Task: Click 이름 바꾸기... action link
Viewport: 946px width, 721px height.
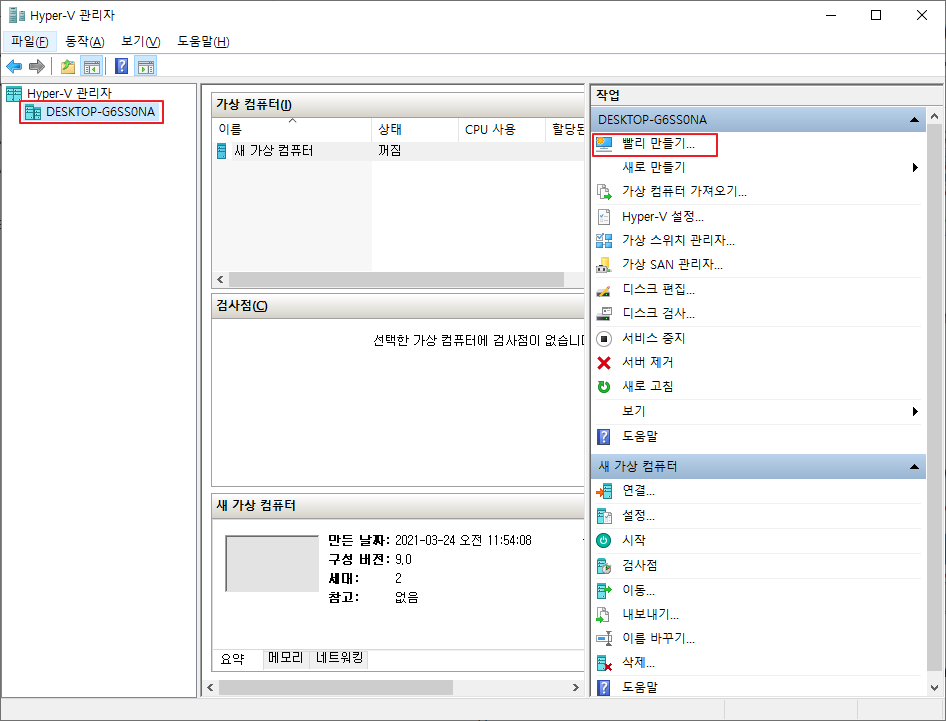Action: 658,638
